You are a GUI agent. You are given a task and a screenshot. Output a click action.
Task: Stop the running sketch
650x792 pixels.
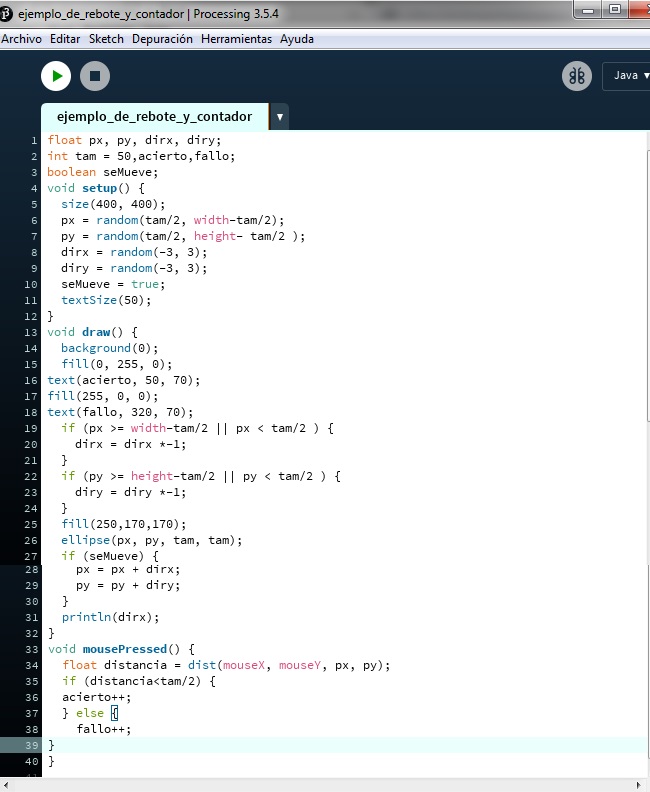click(x=95, y=76)
